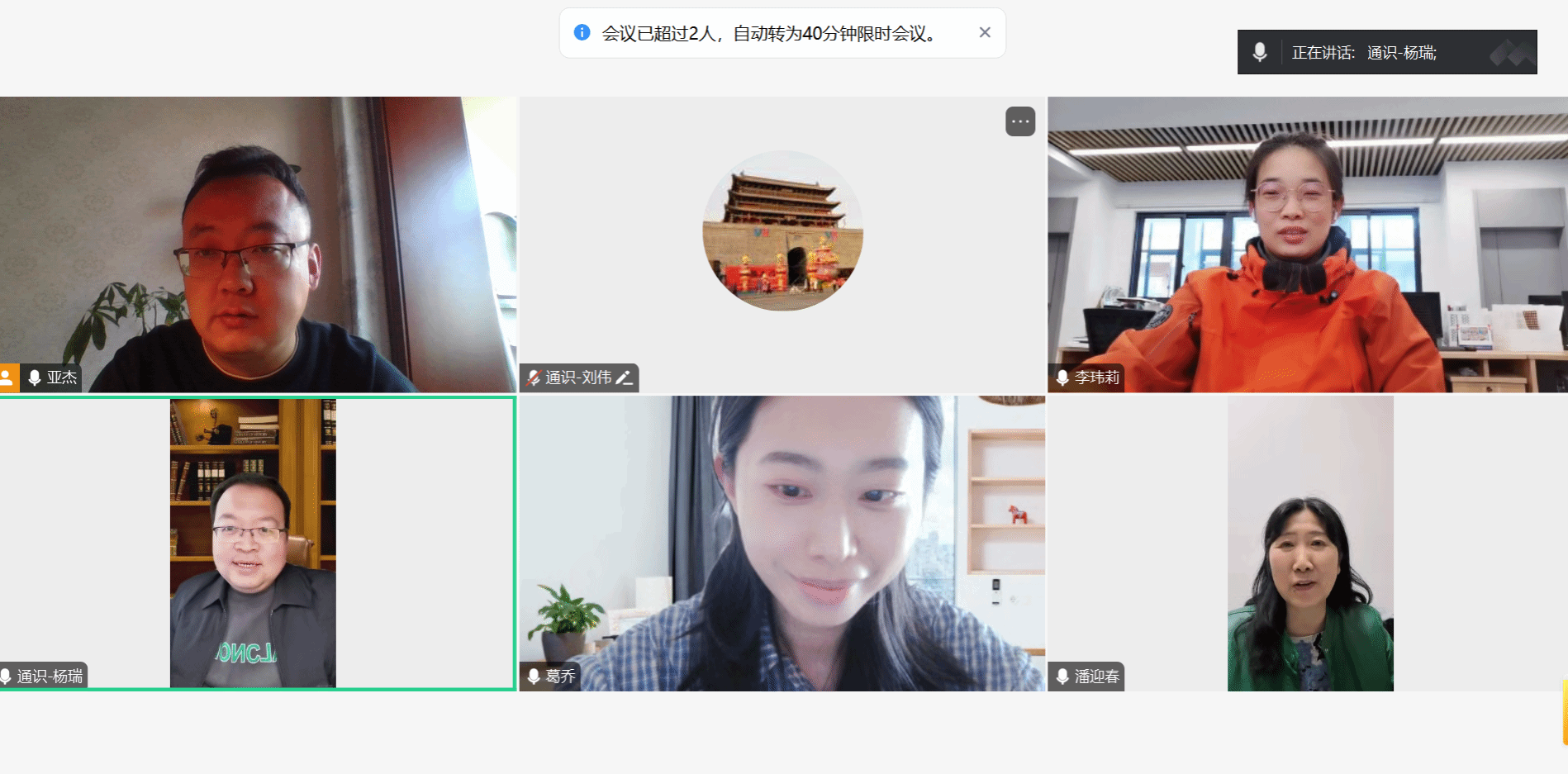
Task: Click the orange host icon on 亚杰's tile
Action: 7,378
